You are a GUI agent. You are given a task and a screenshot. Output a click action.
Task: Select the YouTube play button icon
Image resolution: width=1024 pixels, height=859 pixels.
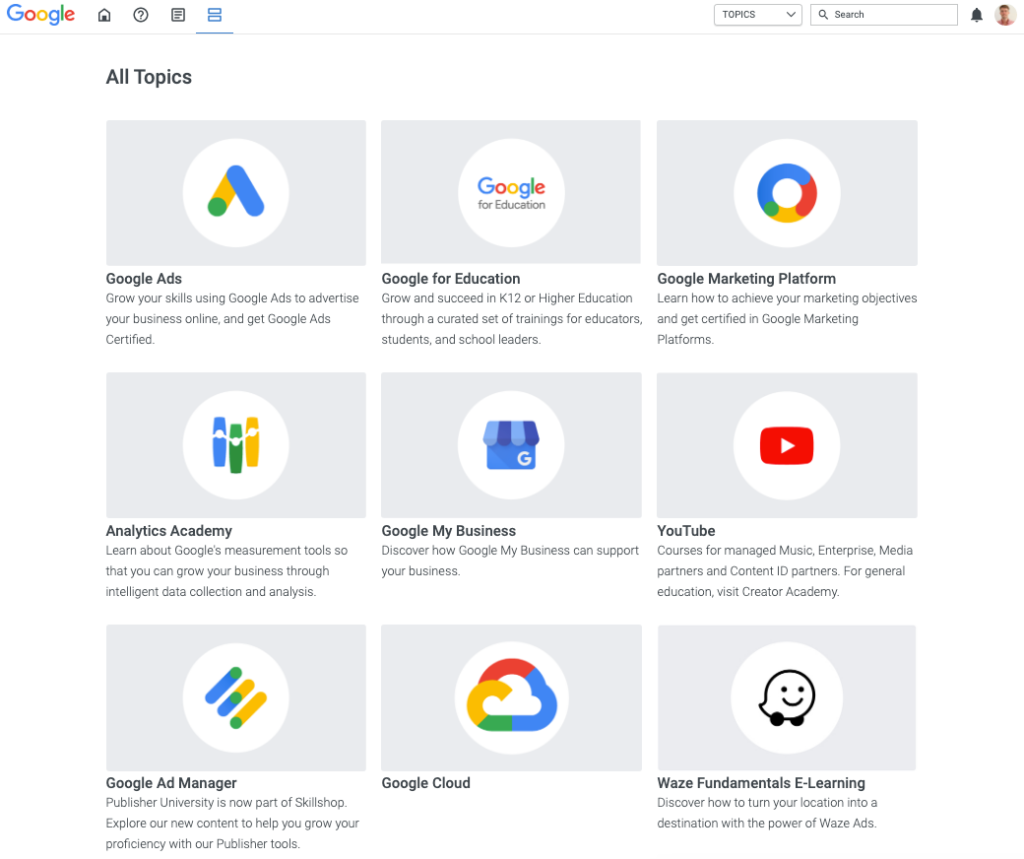[786, 445]
